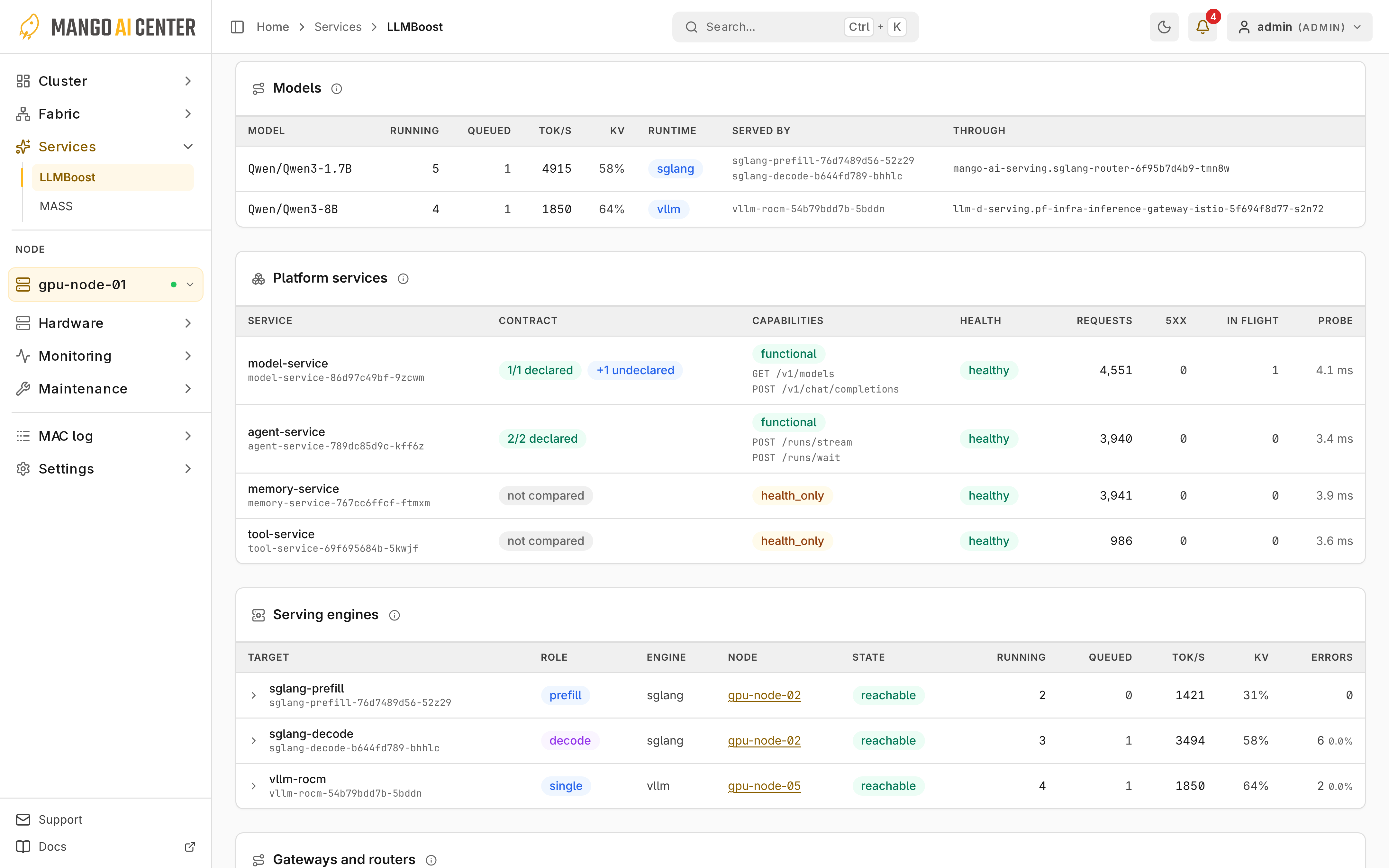The width and height of the screenshot is (1389, 868).
Task: Click the +1 undeclared badge
Action: (635, 370)
